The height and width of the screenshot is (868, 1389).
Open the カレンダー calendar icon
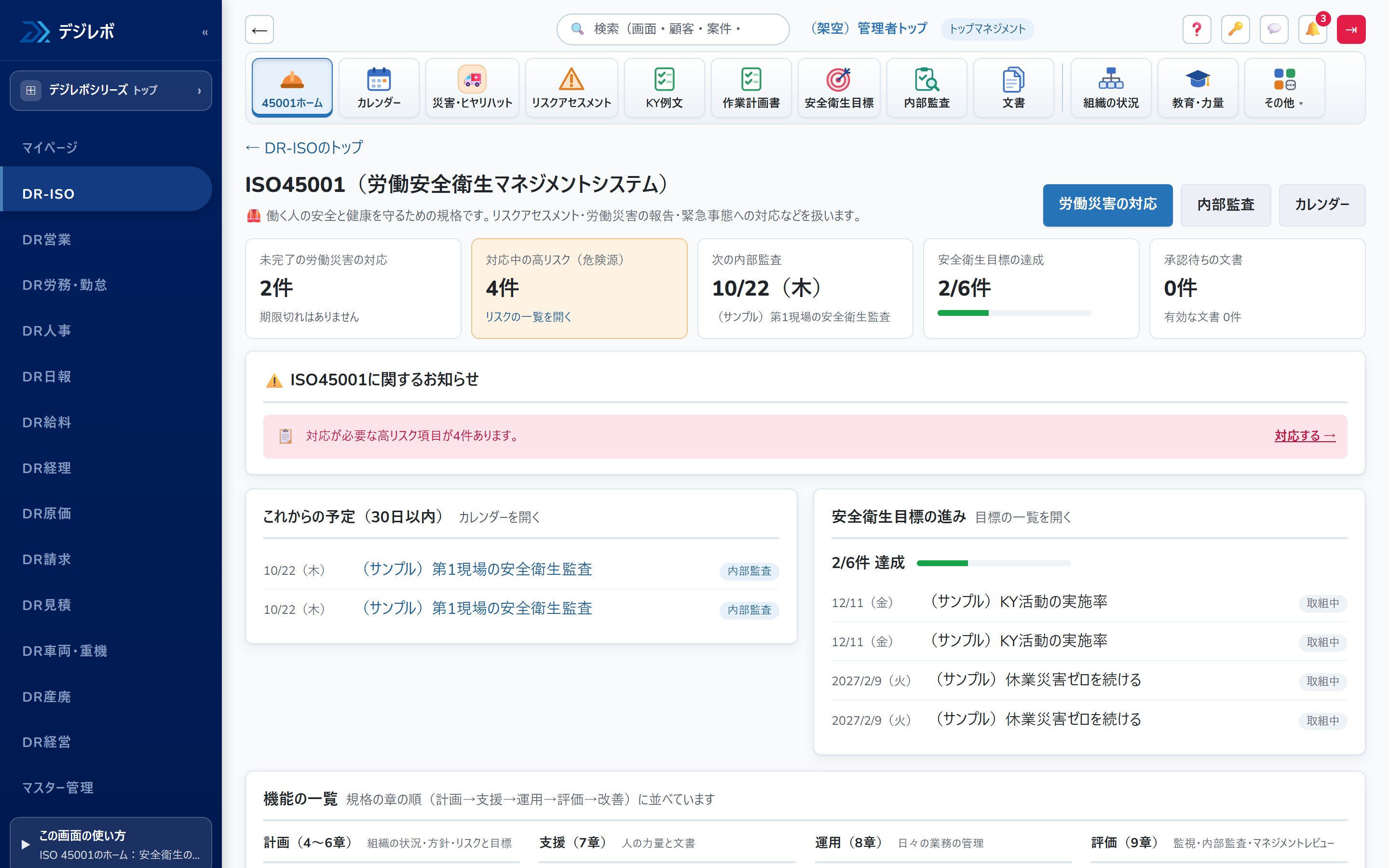click(379, 87)
